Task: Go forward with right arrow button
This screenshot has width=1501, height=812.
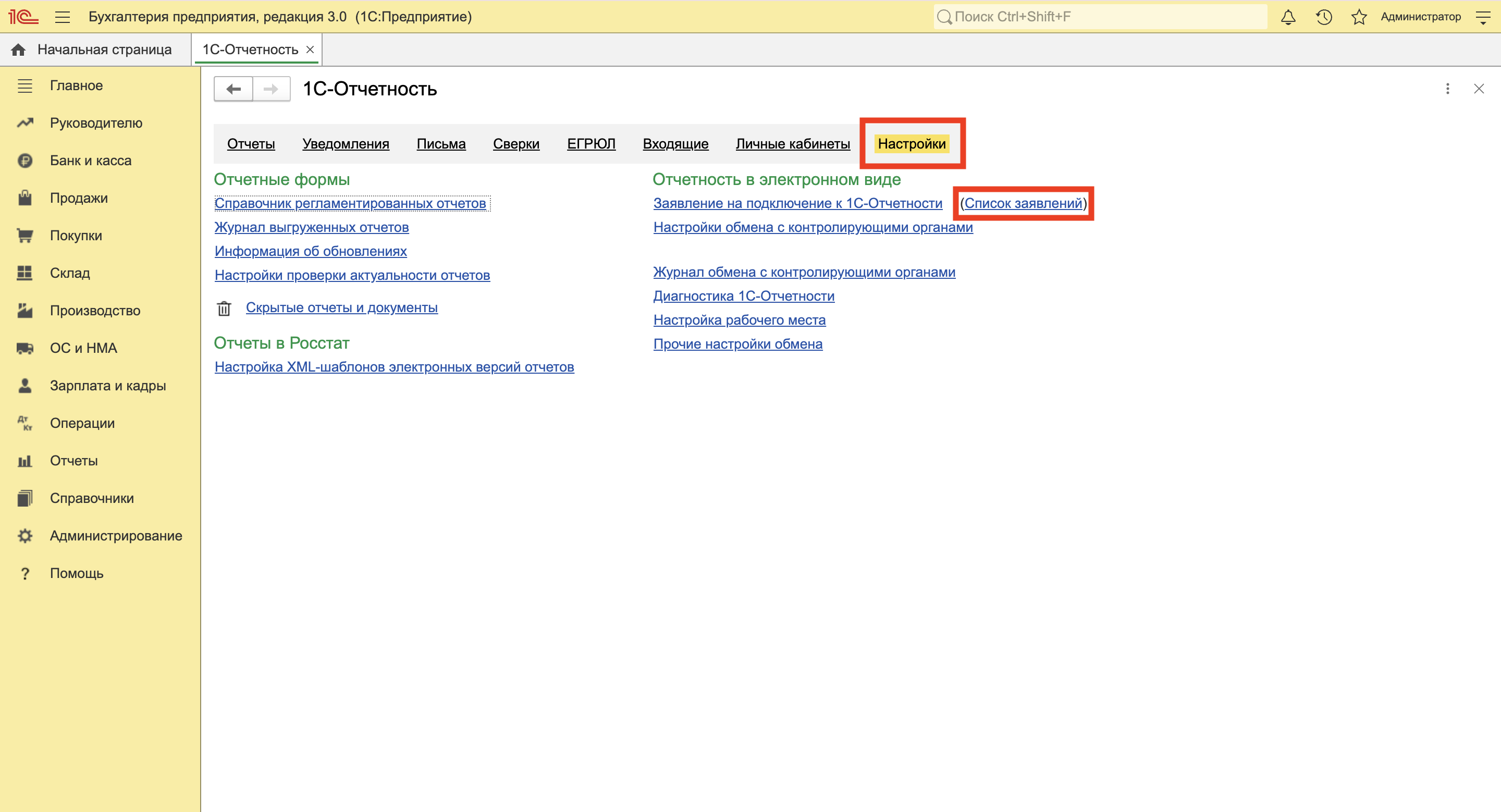Action: pyautogui.click(x=271, y=89)
